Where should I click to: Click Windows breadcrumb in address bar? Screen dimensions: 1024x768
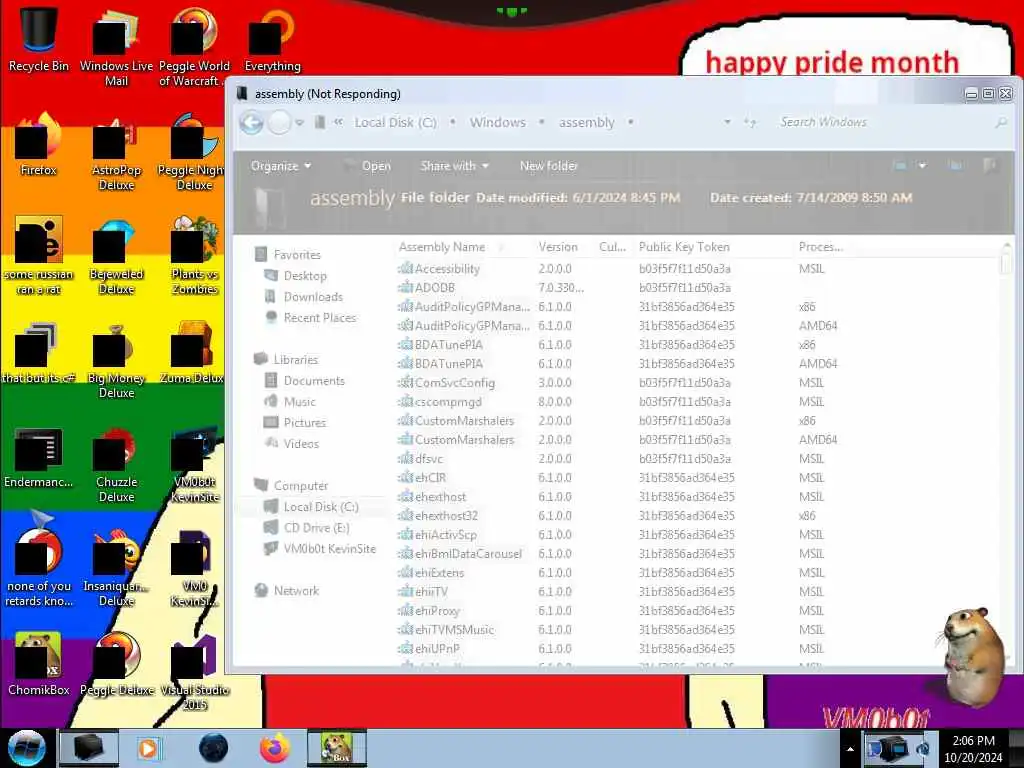coord(498,122)
